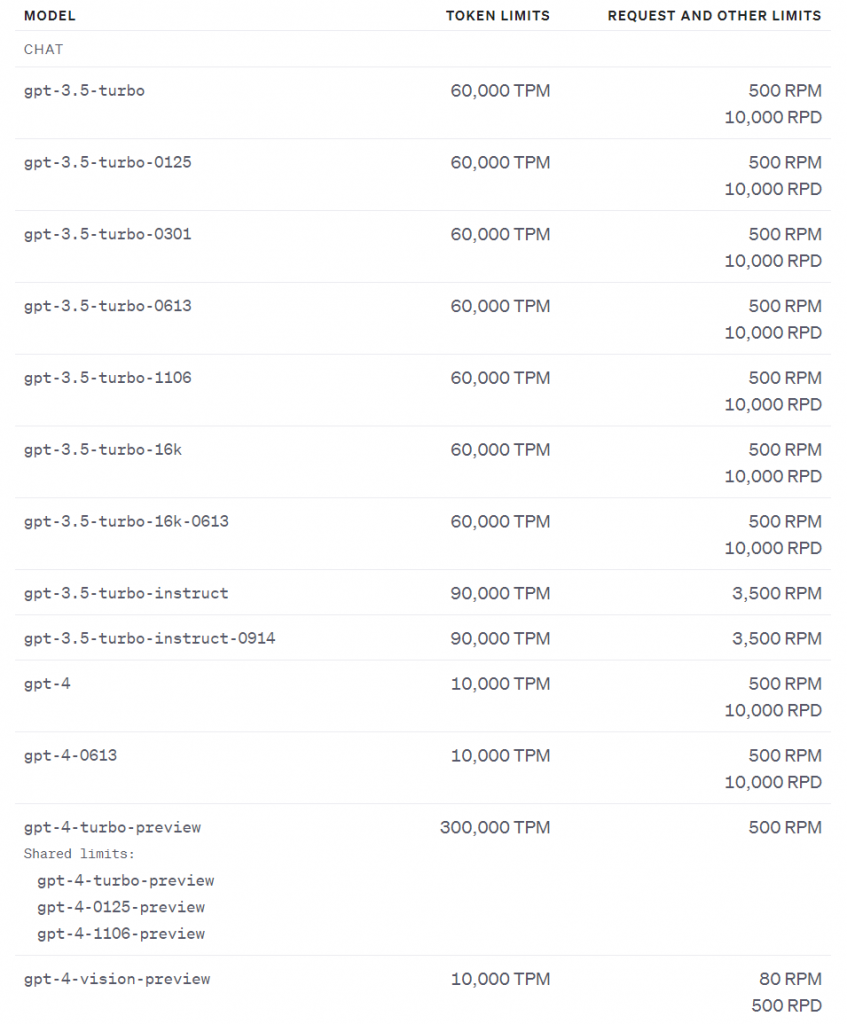
Task: Click the Shared limits label
Action: [79, 854]
